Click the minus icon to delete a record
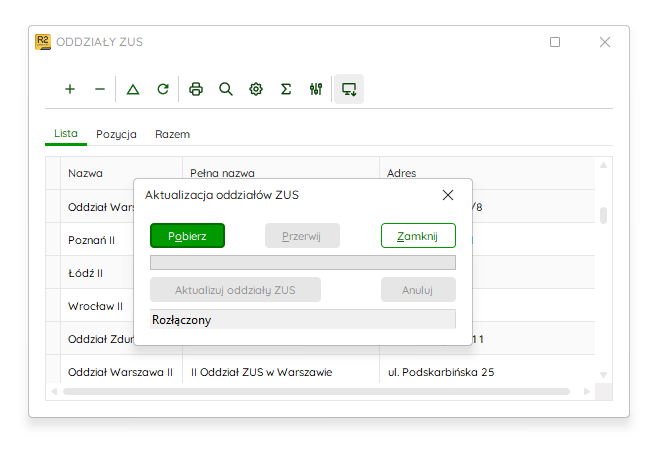Image resolution: width=672 pixels, height=461 pixels. pos(100,89)
